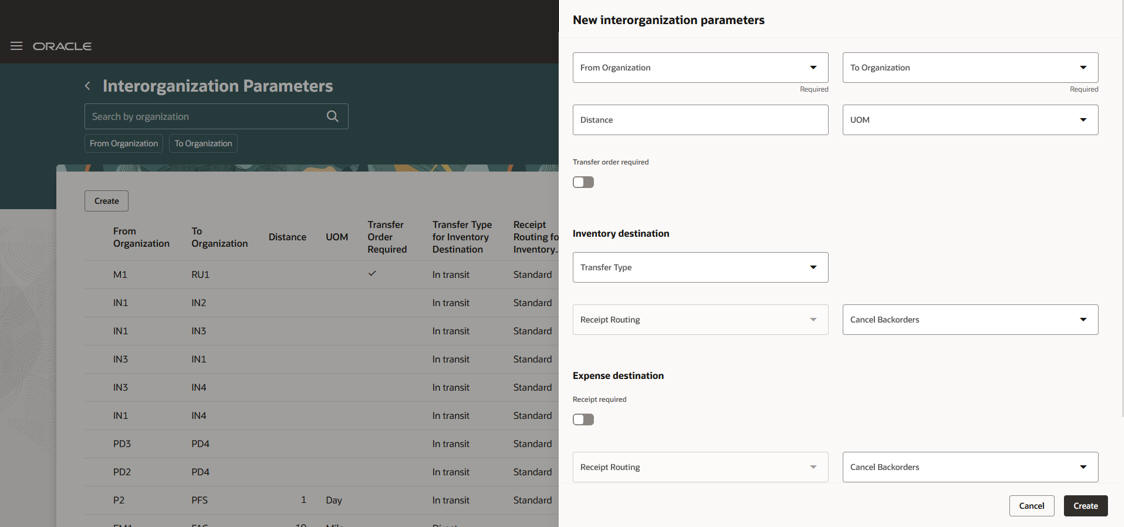Click the RU1 cell in the table
This screenshot has height=527, width=1124.
click(x=201, y=275)
